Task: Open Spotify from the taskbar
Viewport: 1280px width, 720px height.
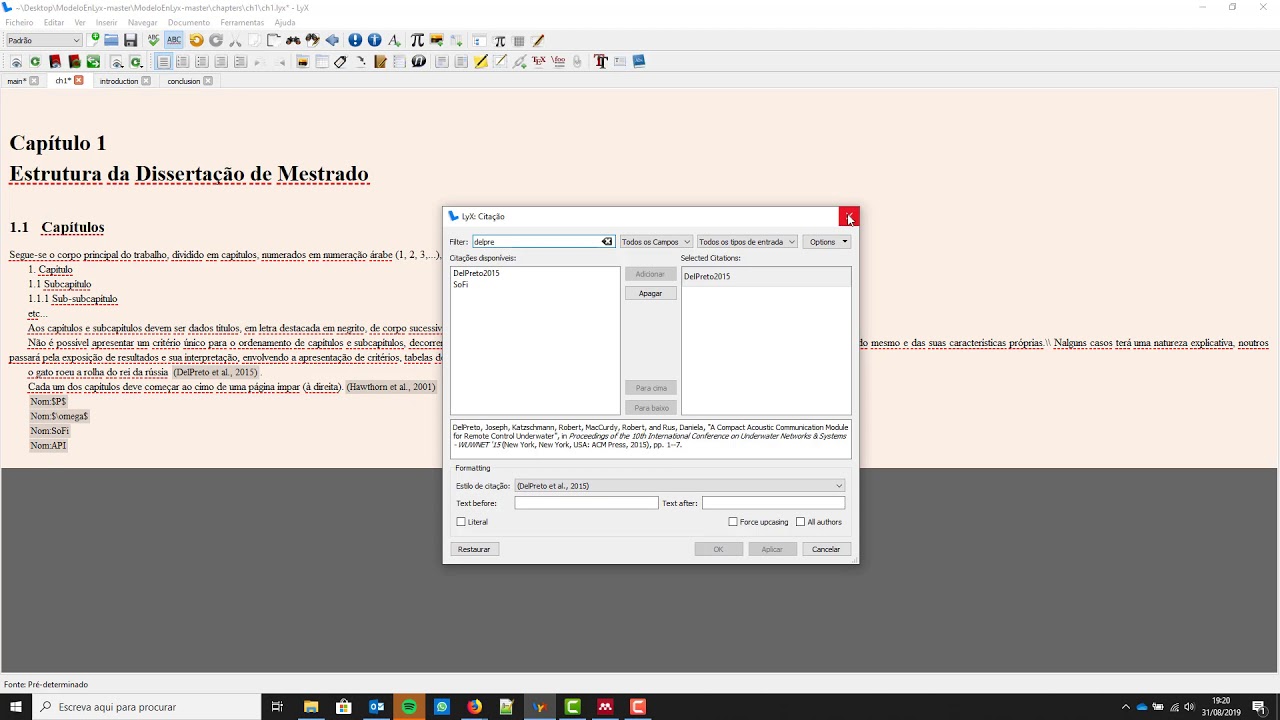Action: [409, 707]
